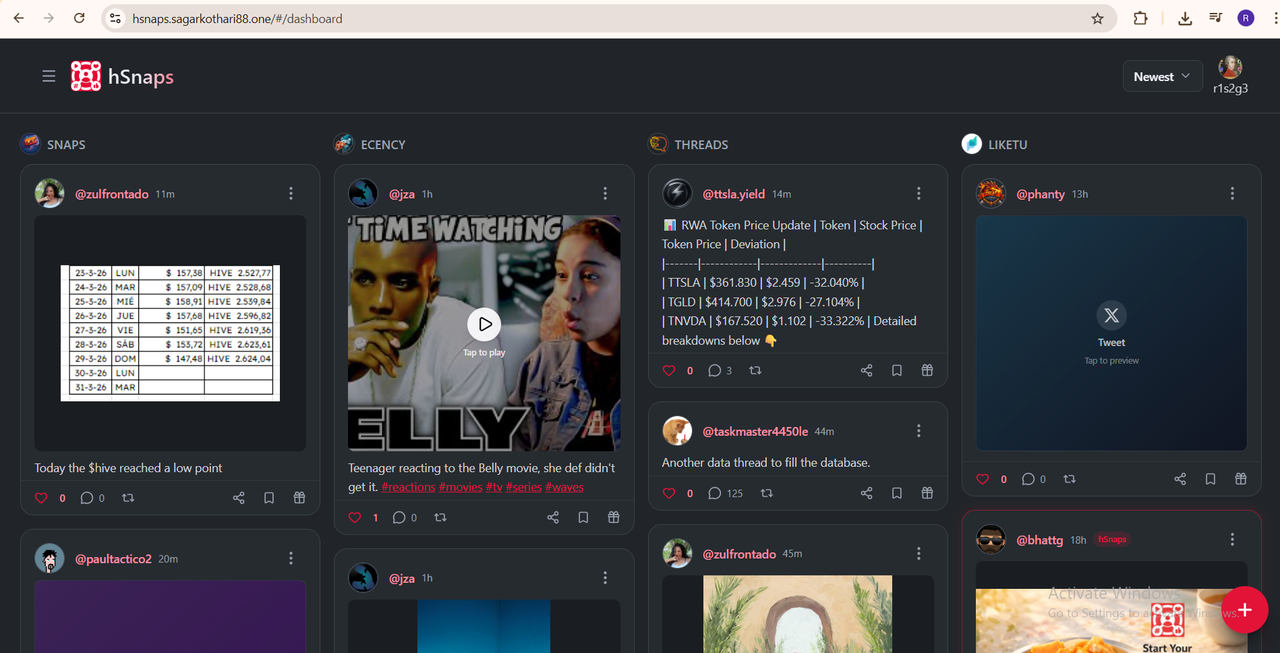Reload the page in the browser
Screen dimensions: 1280x653
79,18
